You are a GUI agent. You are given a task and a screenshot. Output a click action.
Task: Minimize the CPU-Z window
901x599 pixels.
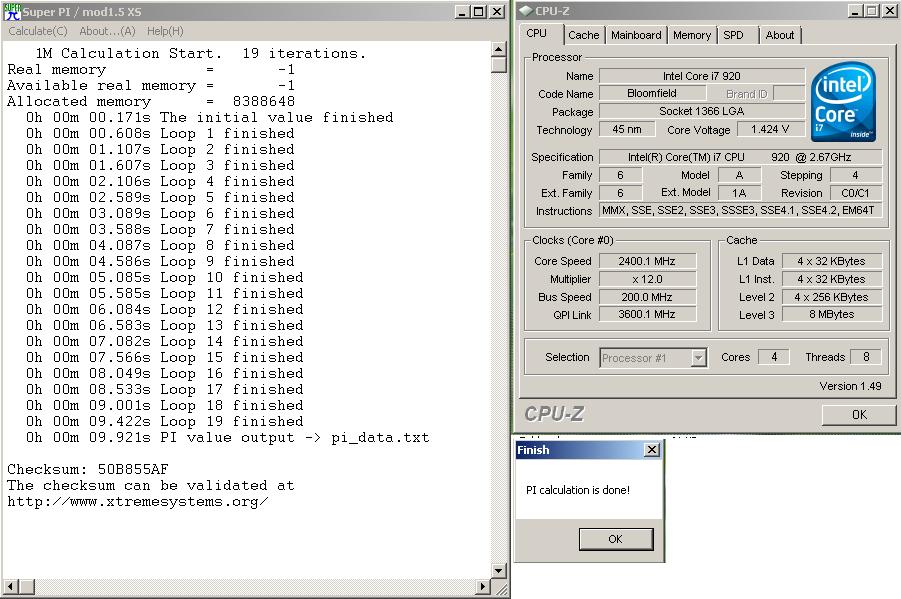click(856, 11)
